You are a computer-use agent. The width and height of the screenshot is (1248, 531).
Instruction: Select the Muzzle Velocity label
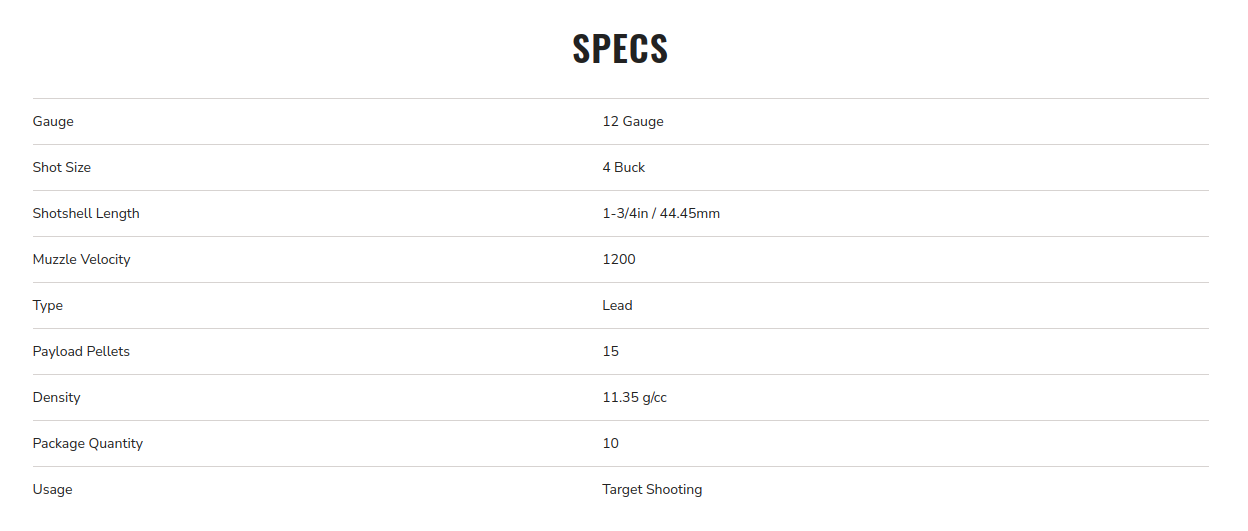click(82, 259)
